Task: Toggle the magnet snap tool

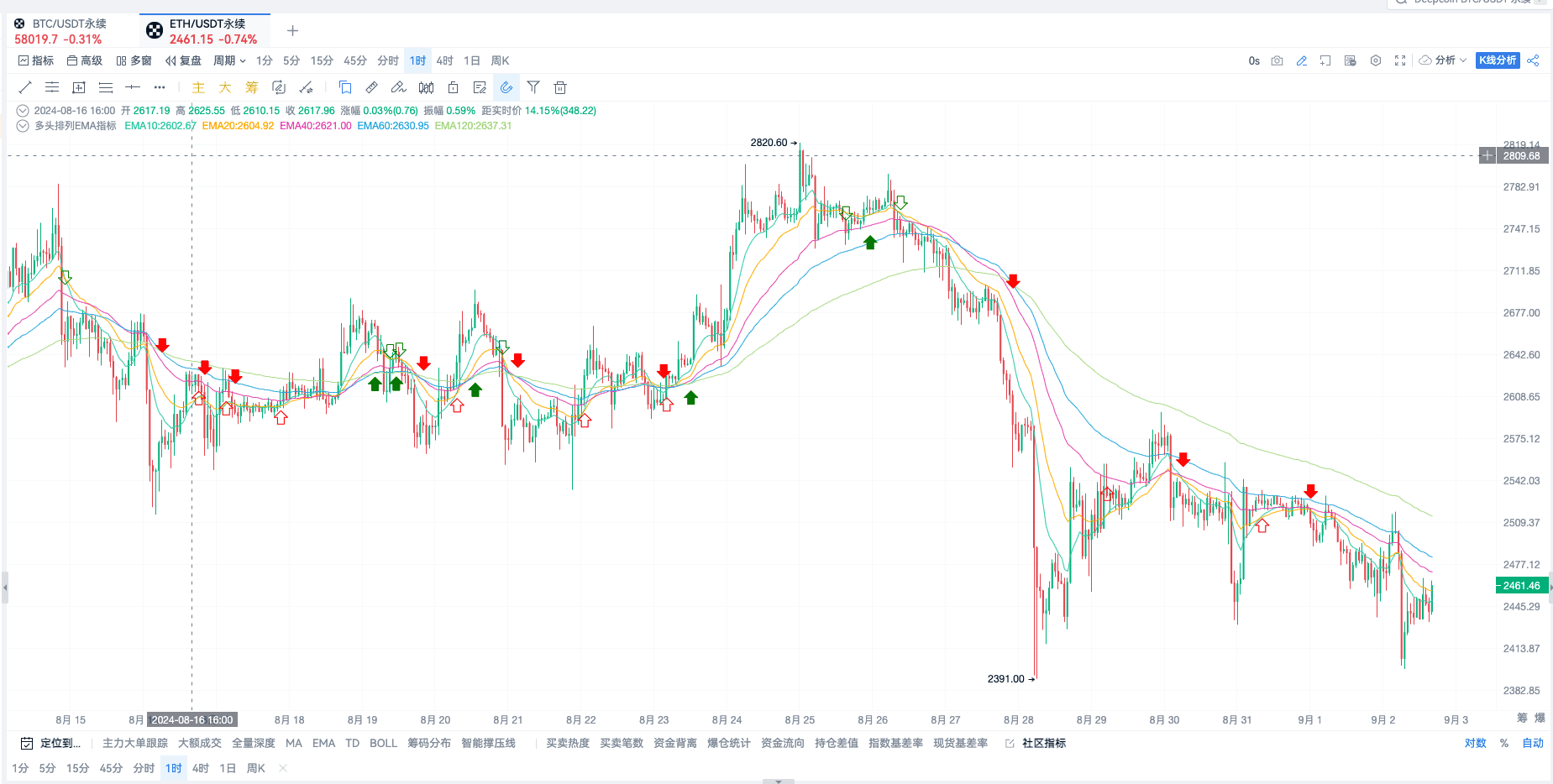Action: [x=506, y=87]
